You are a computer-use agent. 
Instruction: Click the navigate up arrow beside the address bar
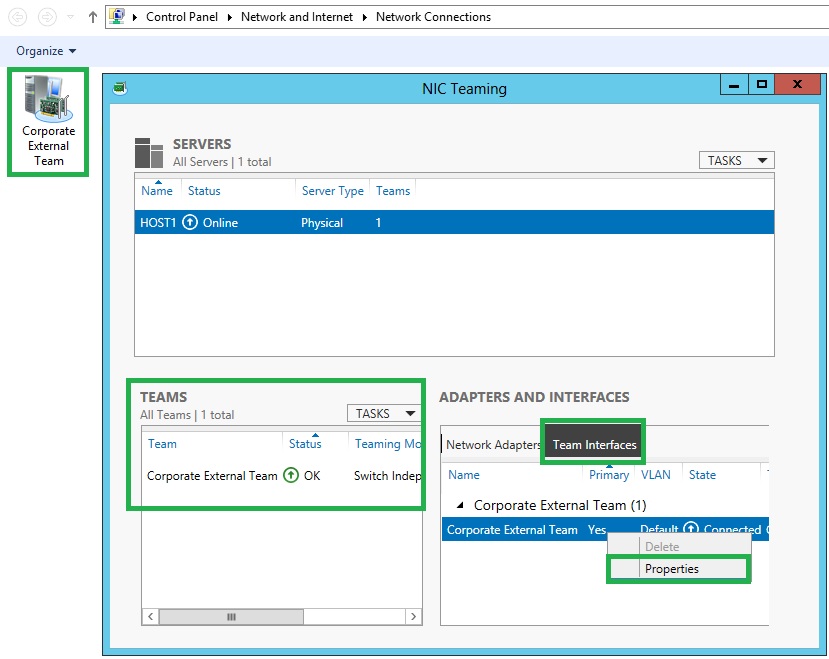[91, 16]
